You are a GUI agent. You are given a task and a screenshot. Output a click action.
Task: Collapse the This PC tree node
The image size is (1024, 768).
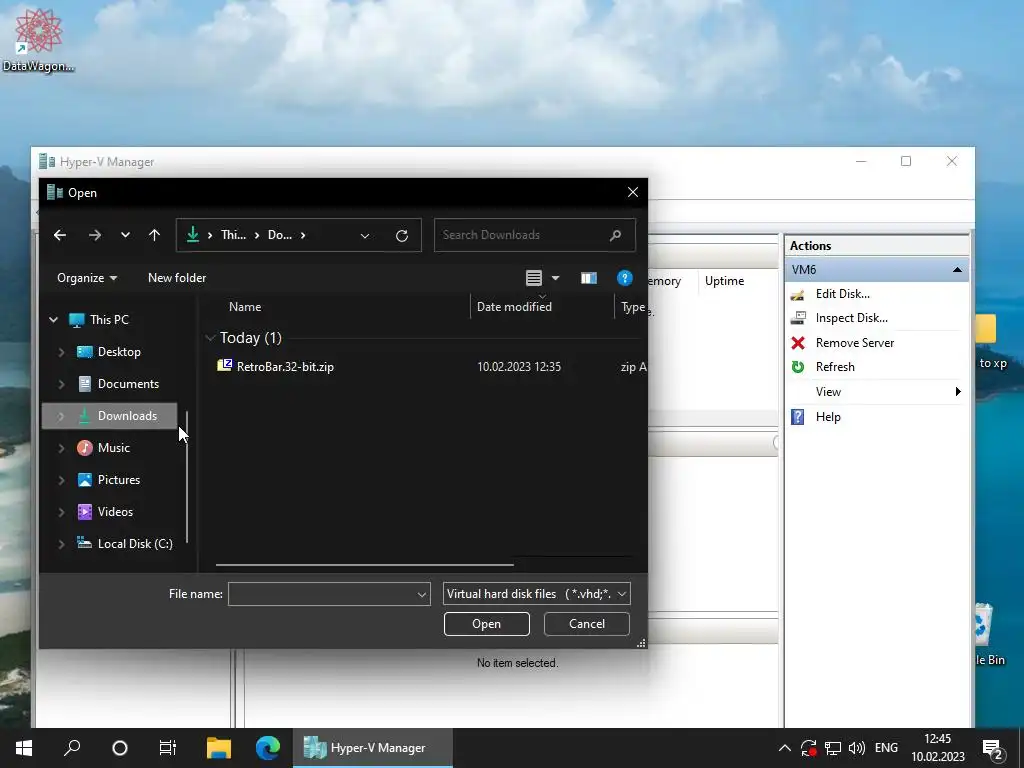pyautogui.click(x=54, y=320)
